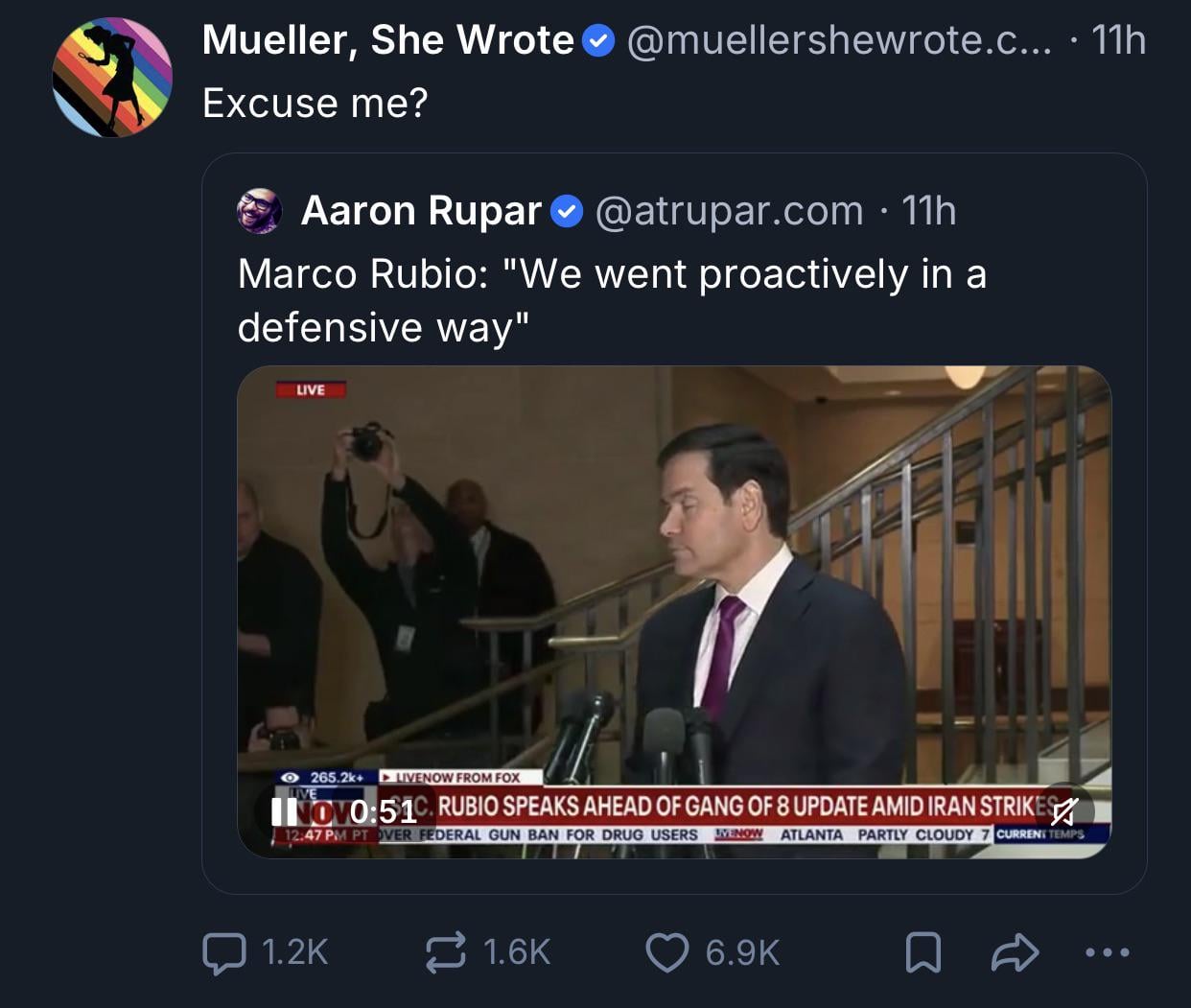This screenshot has width=1191, height=1008.
Task: Open Mueller, She Wrote profile avatar
Action: click(x=112, y=77)
